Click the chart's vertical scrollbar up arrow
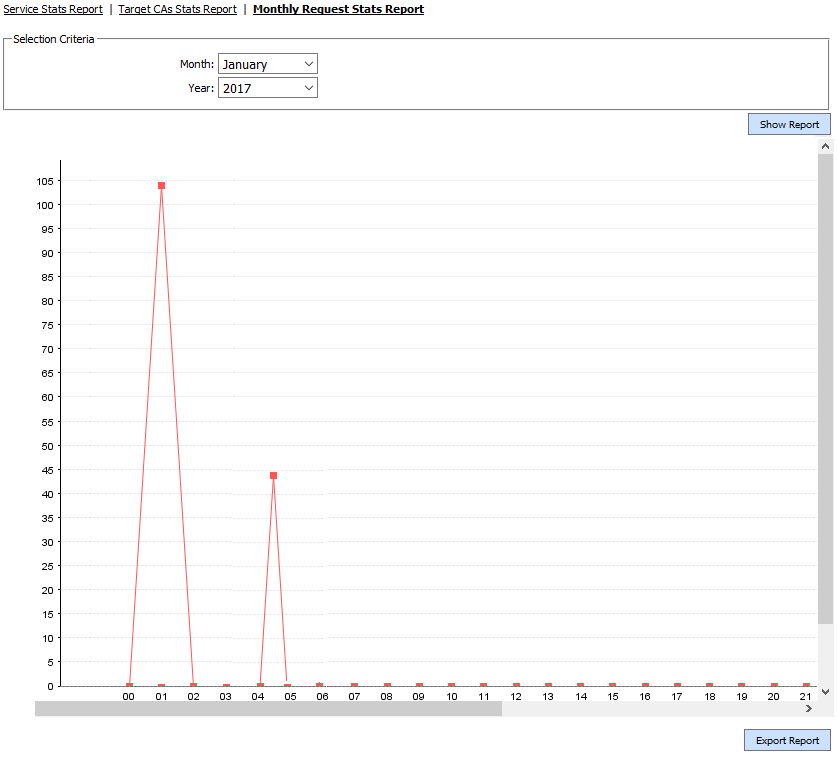 pyautogui.click(x=825, y=147)
